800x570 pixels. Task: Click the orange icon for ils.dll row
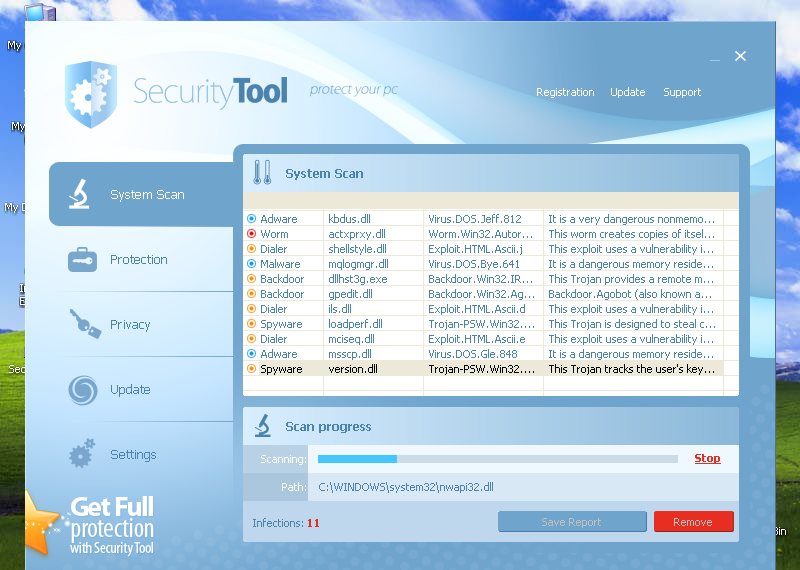[252, 309]
